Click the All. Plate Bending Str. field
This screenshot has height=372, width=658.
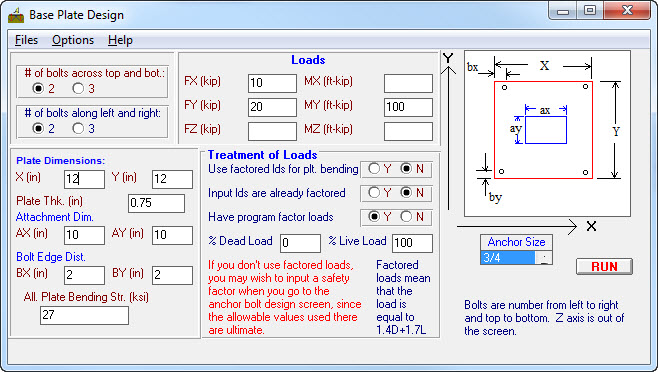[x=84, y=315]
